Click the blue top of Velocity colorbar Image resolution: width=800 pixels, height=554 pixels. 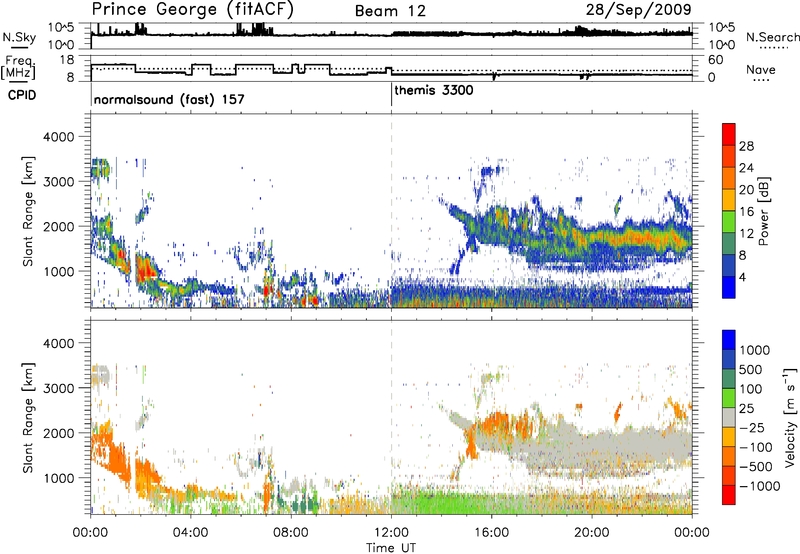(729, 340)
